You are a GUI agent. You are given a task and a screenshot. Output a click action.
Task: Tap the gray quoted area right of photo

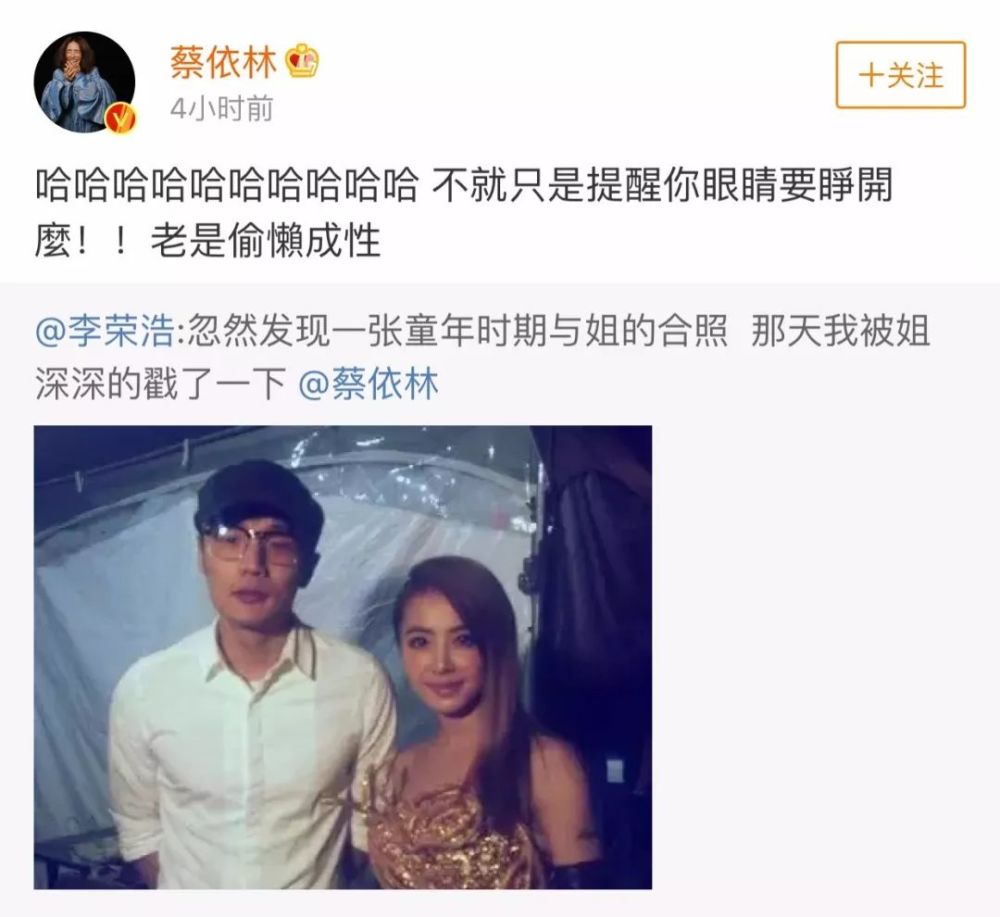[x=823, y=657]
